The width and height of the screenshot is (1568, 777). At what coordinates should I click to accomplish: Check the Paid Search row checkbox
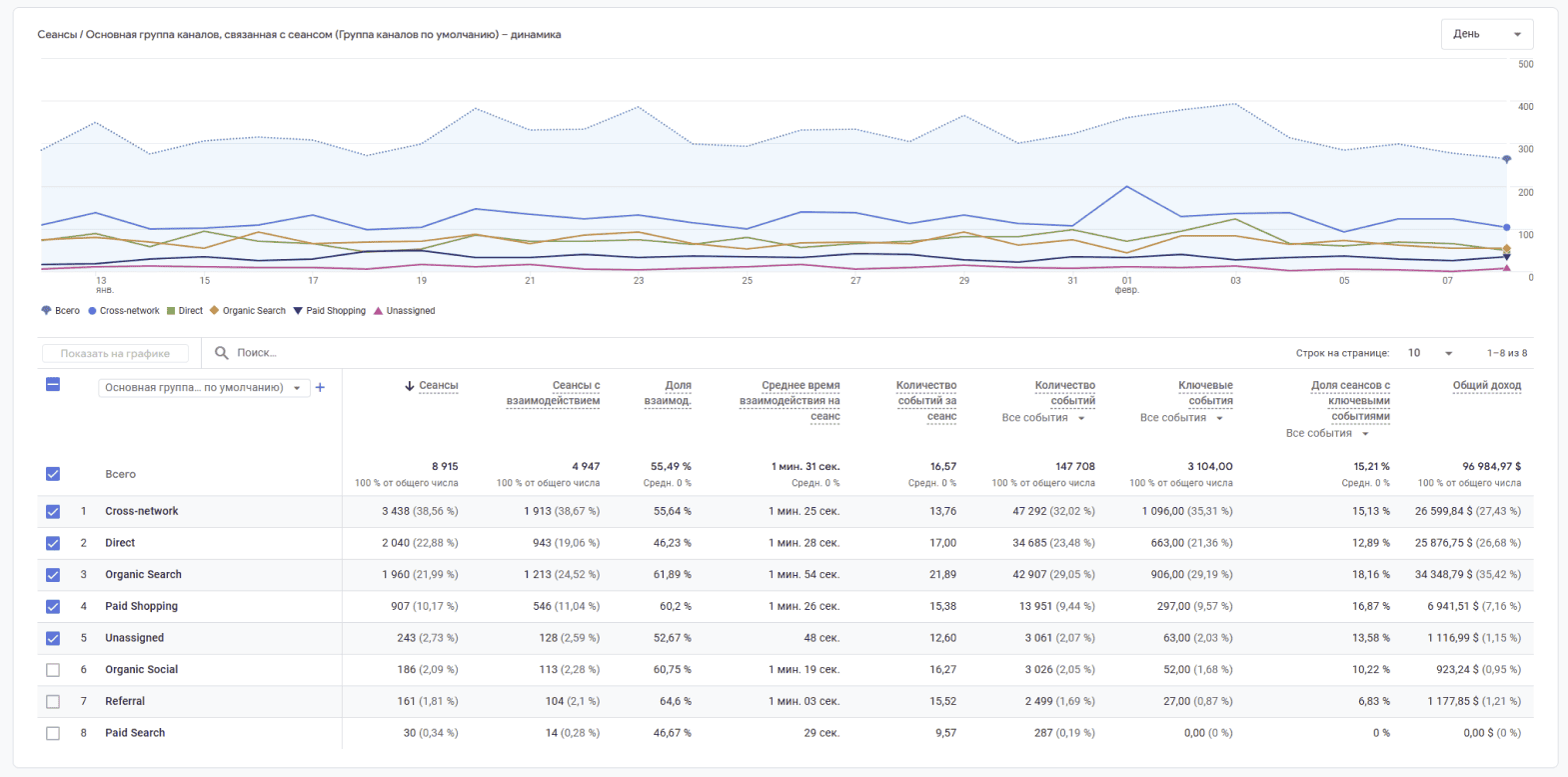pyautogui.click(x=53, y=733)
